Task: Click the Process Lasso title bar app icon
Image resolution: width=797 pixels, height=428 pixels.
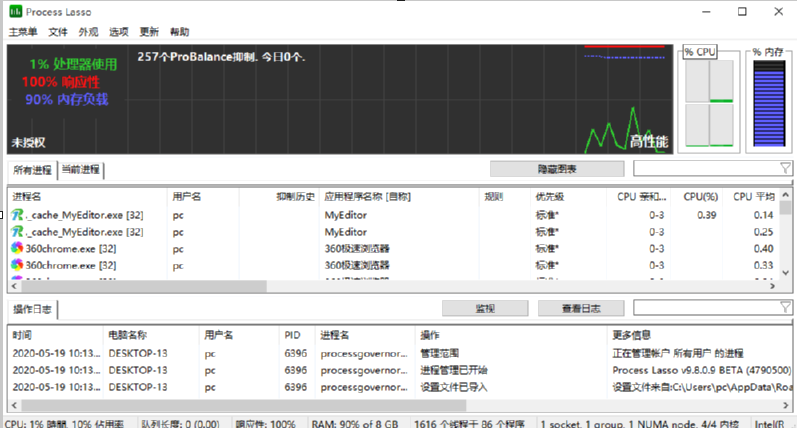Action: pyautogui.click(x=15, y=11)
